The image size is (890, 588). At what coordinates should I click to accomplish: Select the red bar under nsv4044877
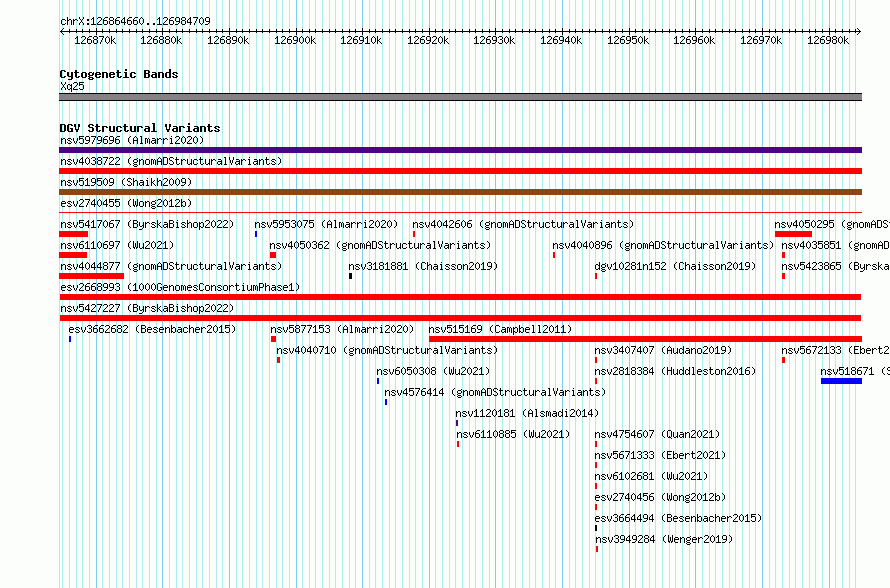click(x=91, y=276)
